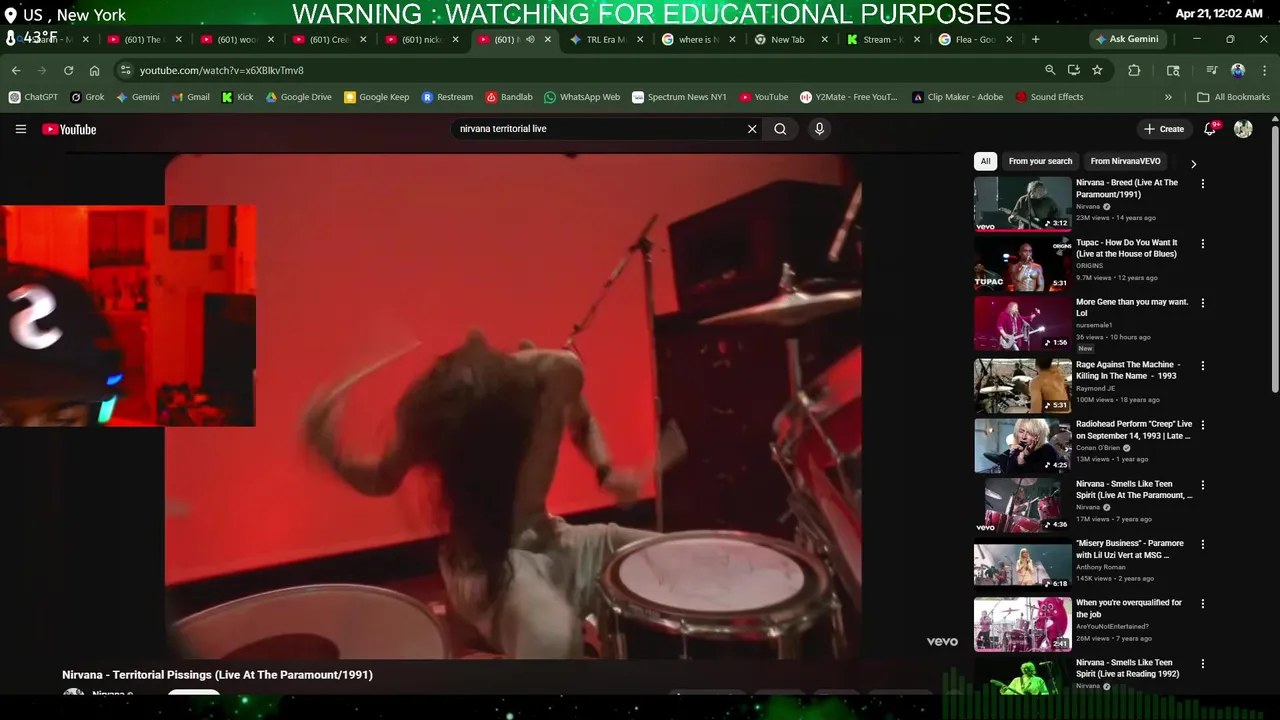The height and width of the screenshot is (720, 1280).
Task: Open options for Radiohead Creep Live video
Action: click(x=1202, y=425)
